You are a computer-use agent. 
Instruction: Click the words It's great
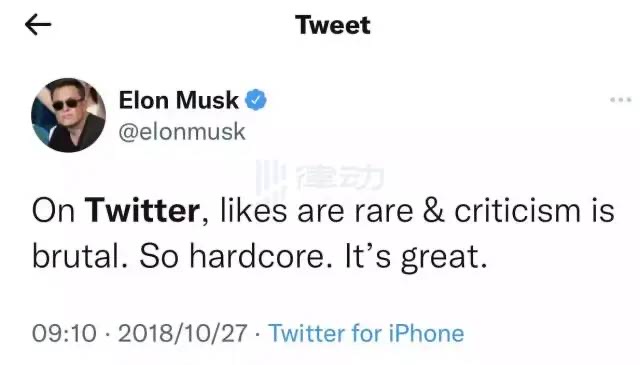[416, 257]
